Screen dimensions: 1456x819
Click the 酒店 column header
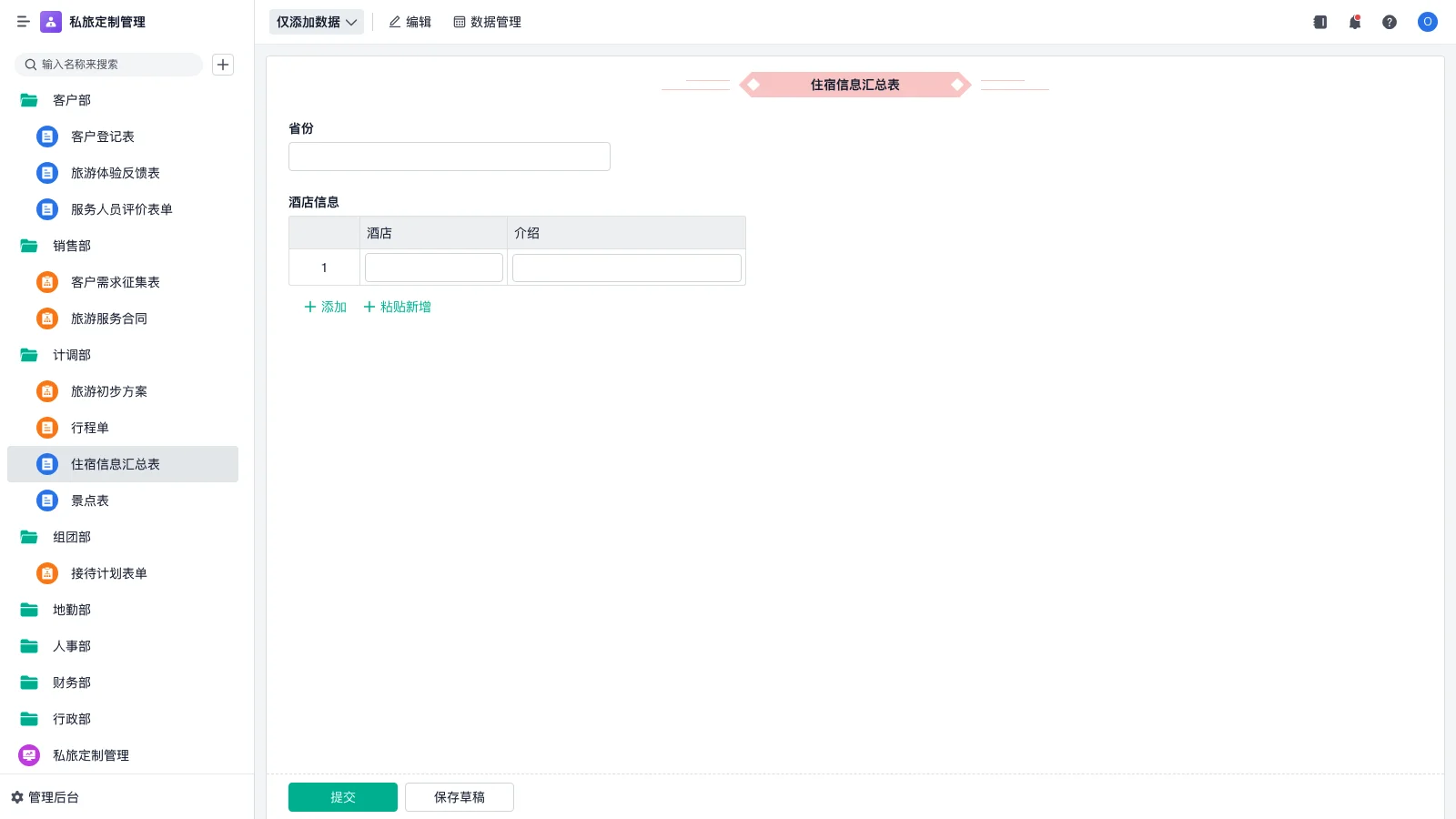click(433, 233)
